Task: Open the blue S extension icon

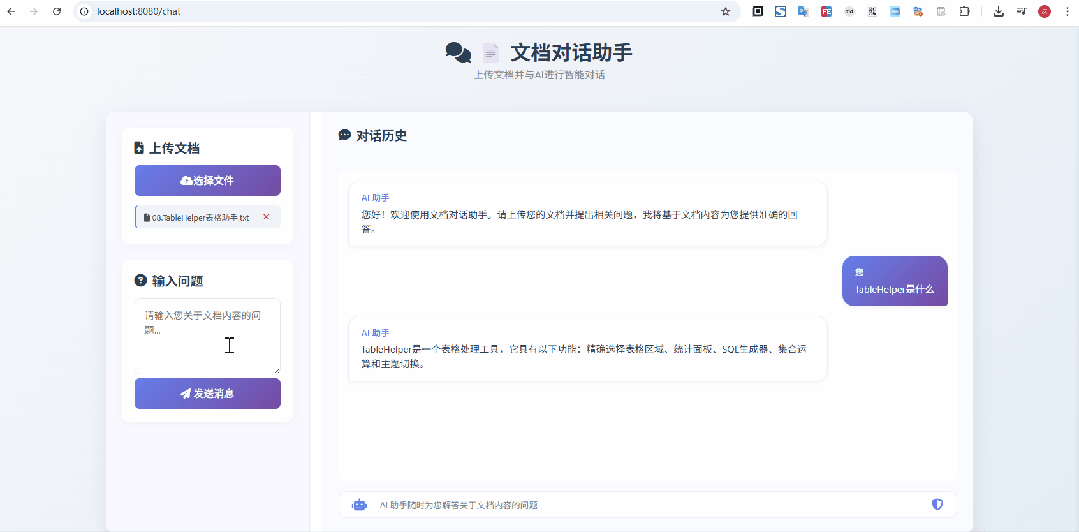Action: (x=780, y=12)
